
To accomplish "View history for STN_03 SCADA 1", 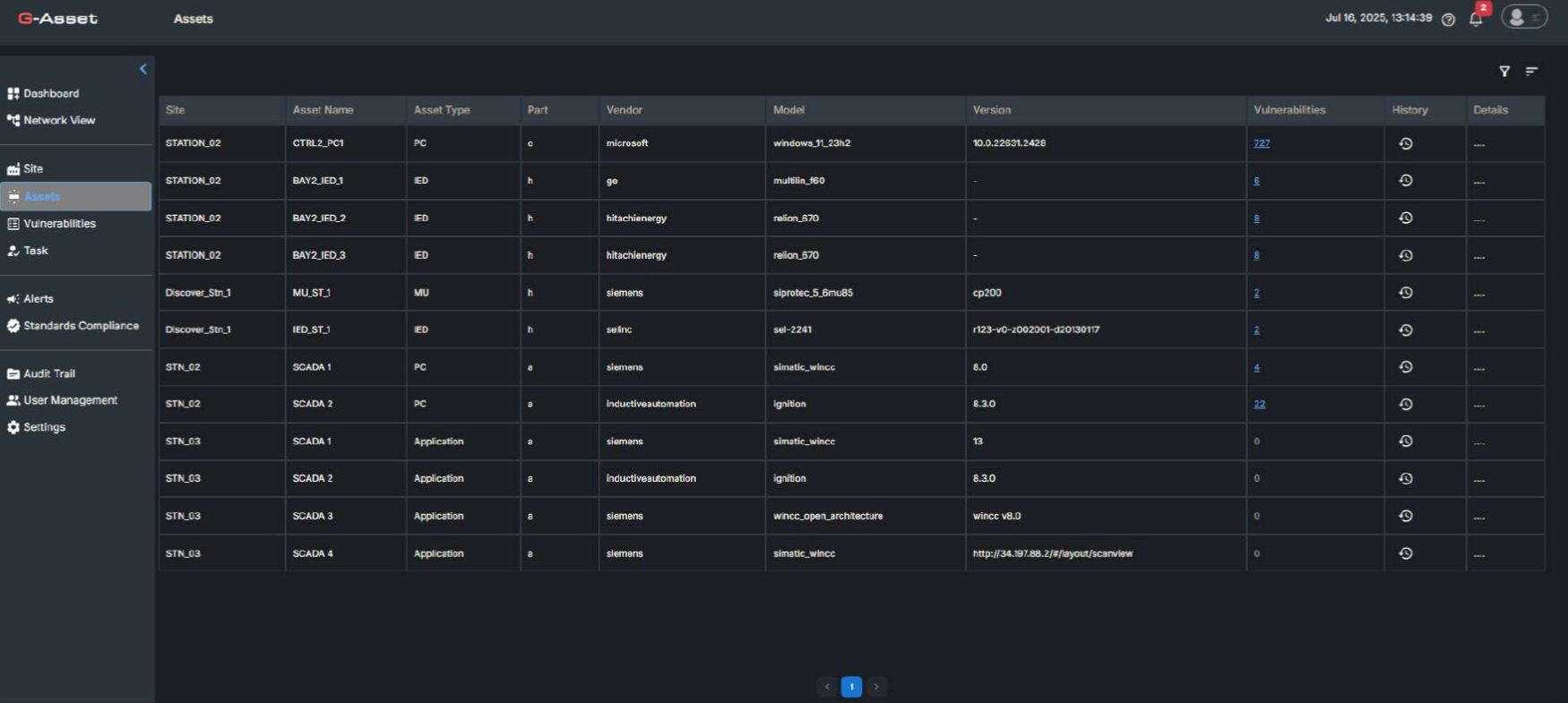I will (1406, 442).
